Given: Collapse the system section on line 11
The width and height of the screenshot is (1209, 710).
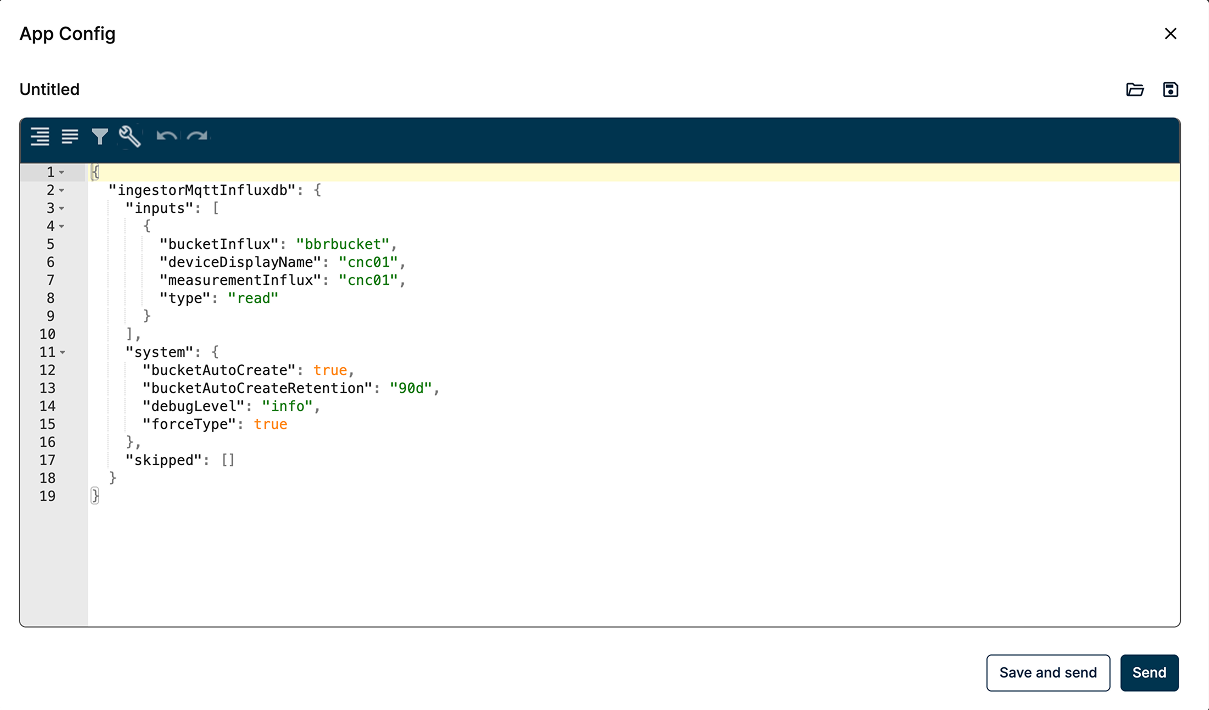Looking at the screenshot, I should coord(62,353).
